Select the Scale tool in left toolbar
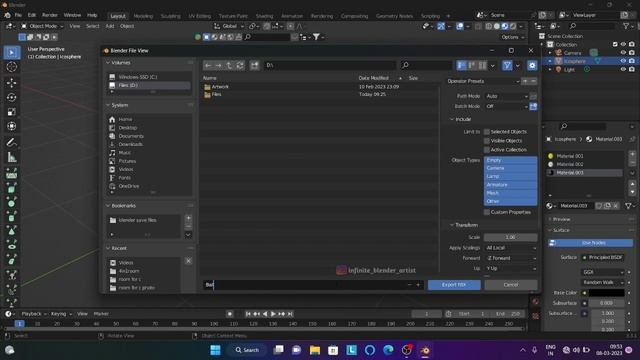 click(x=11, y=112)
